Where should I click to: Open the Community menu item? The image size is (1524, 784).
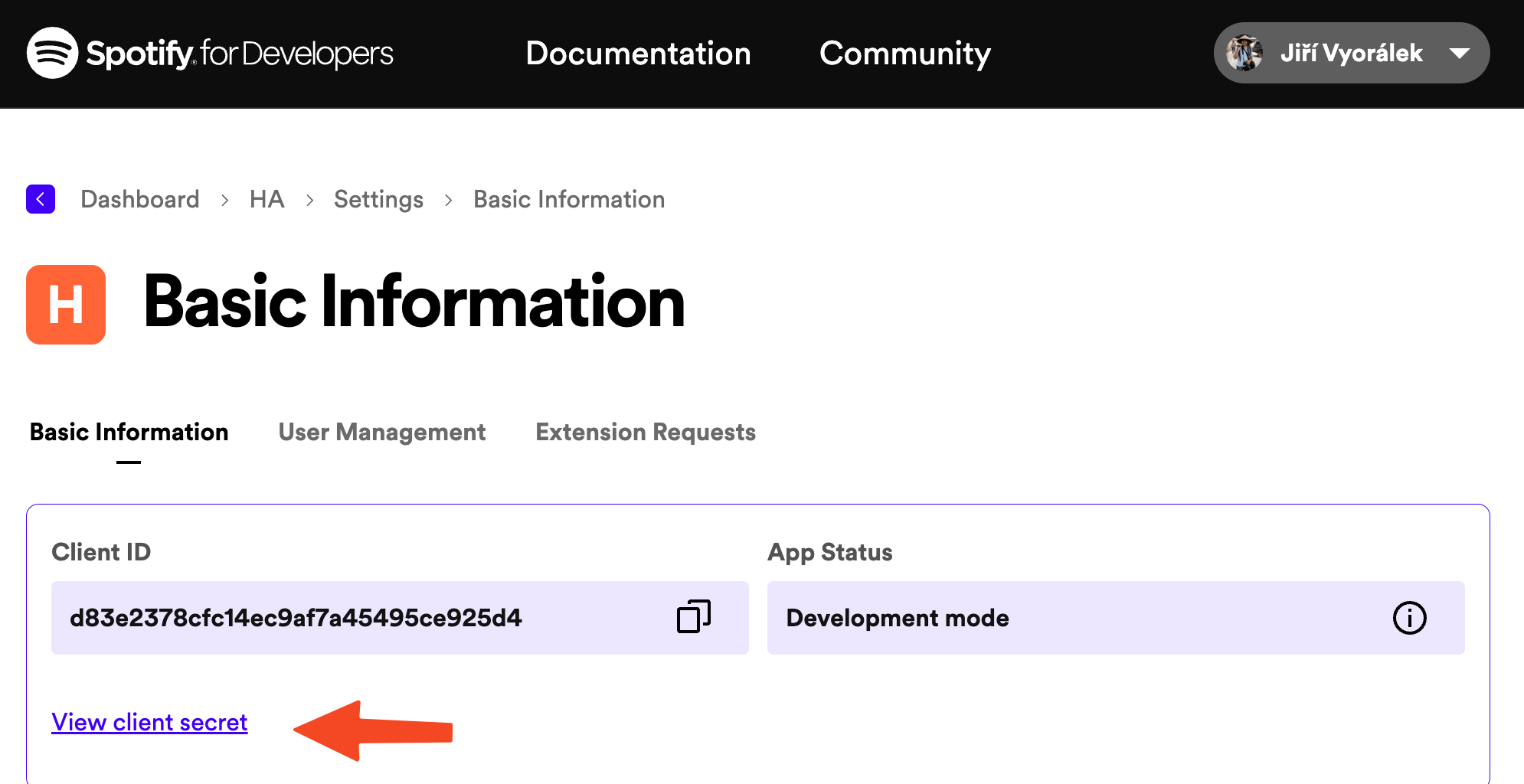tap(904, 53)
